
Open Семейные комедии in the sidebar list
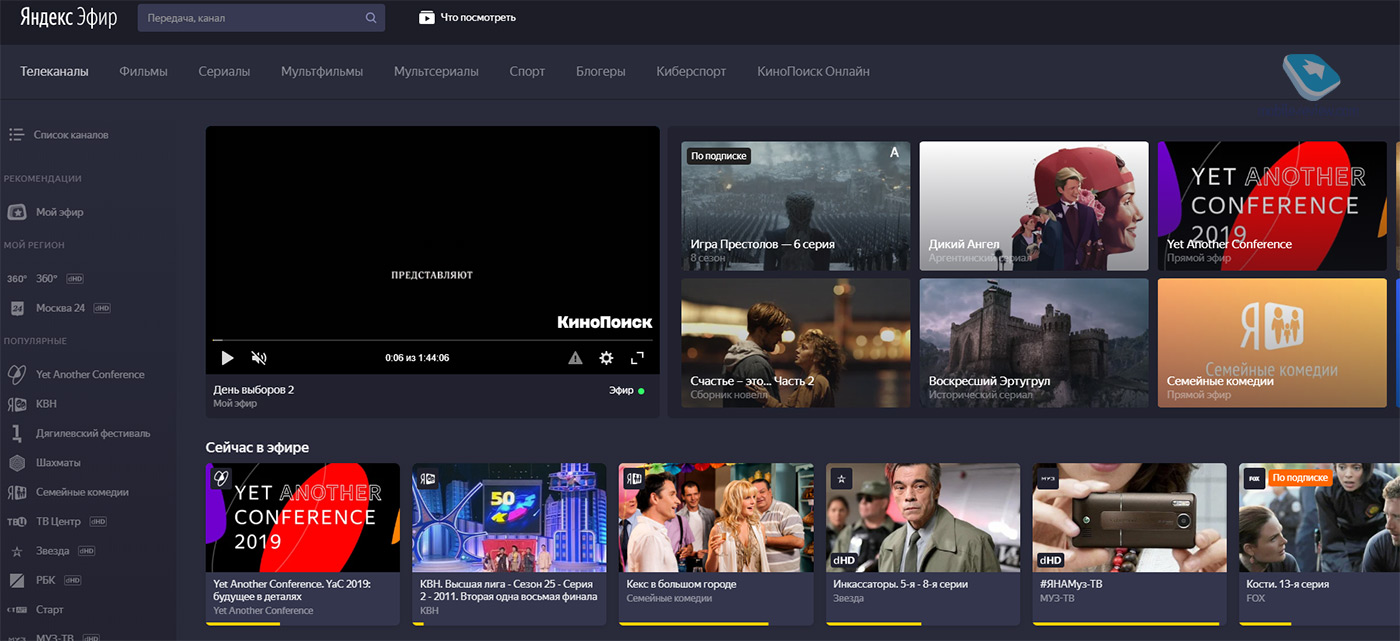pyautogui.click(x=68, y=492)
